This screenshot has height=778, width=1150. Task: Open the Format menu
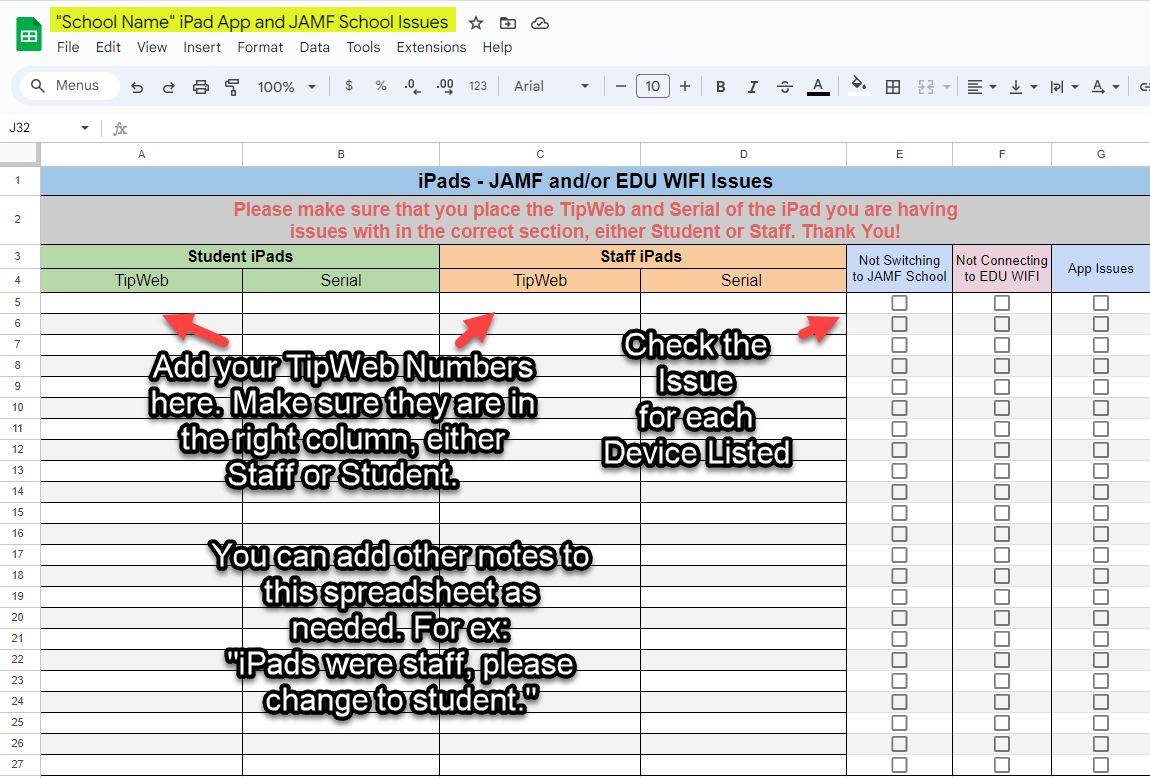point(260,47)
